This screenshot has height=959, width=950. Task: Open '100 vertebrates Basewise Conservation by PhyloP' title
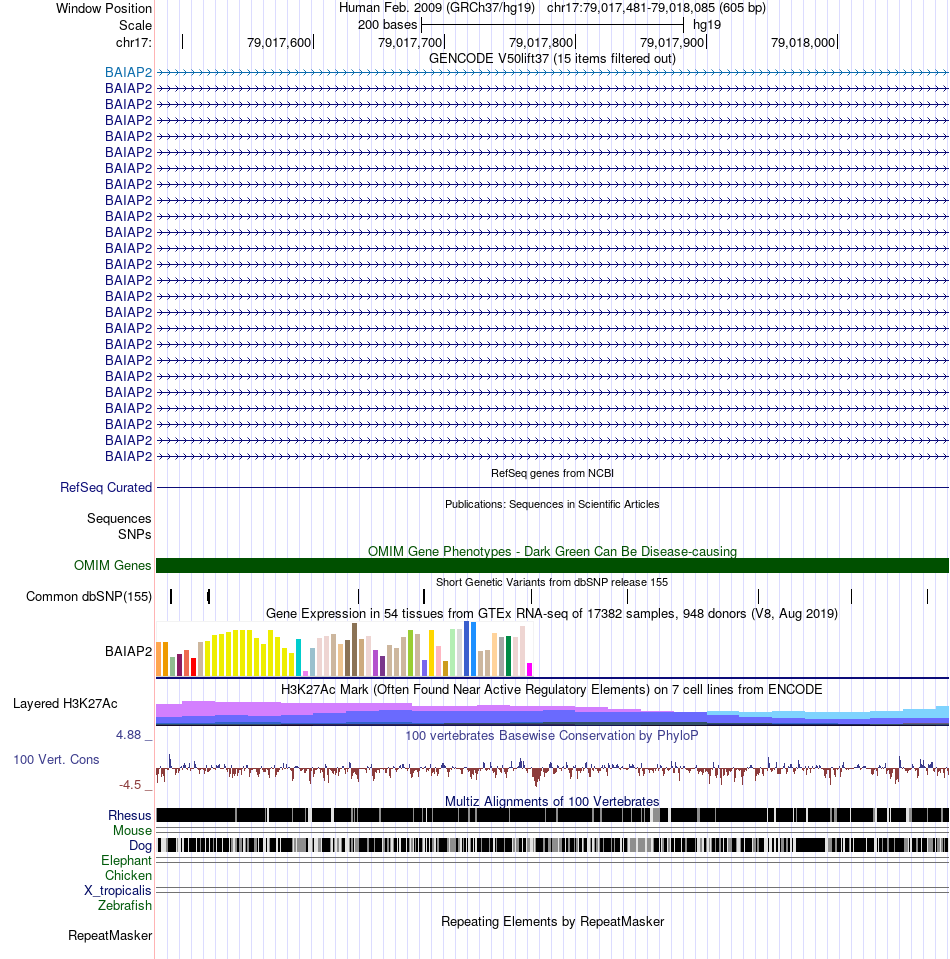click(x=552, y=736)
